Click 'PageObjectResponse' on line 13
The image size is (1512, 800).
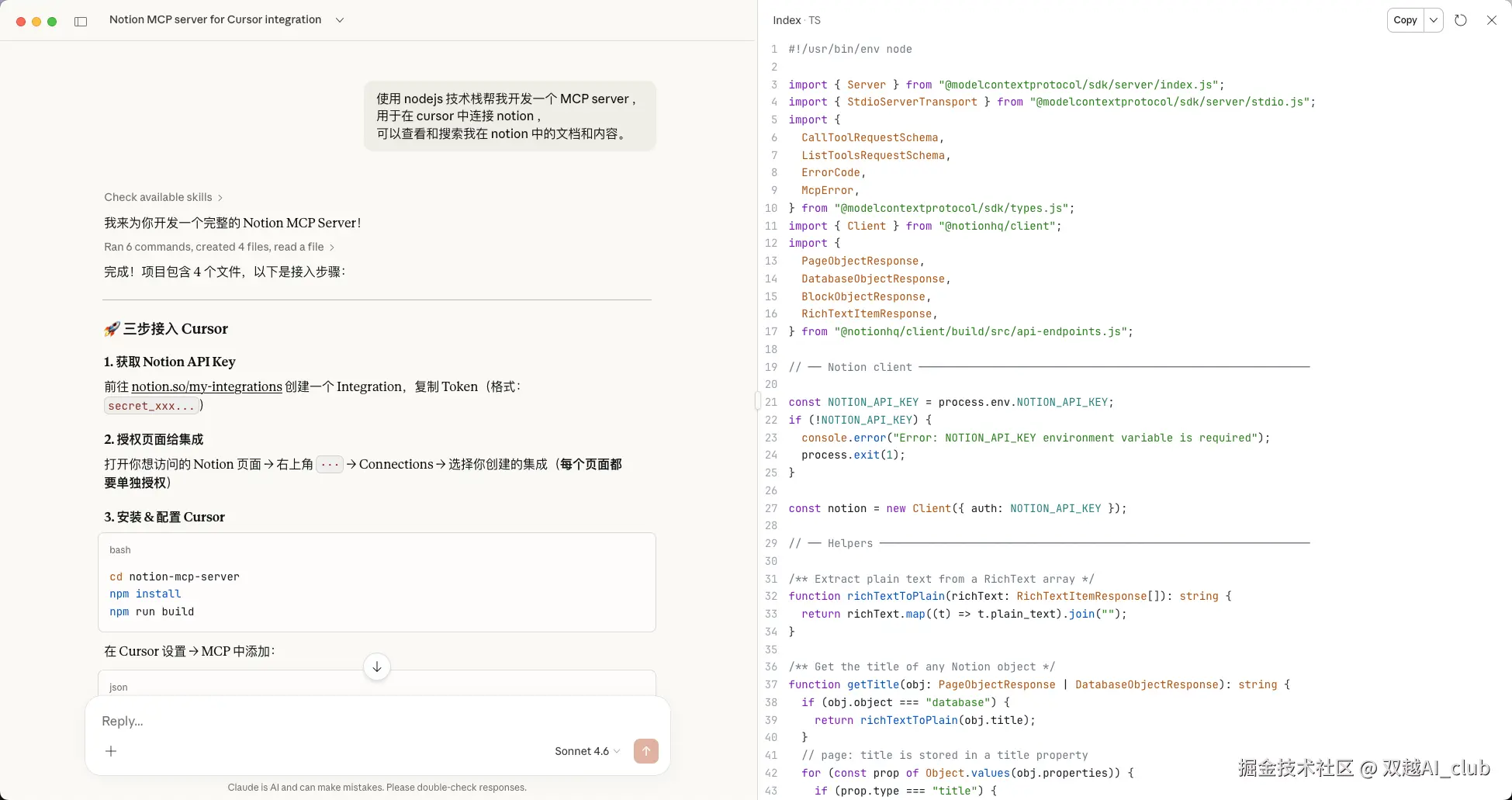point(860,261)
